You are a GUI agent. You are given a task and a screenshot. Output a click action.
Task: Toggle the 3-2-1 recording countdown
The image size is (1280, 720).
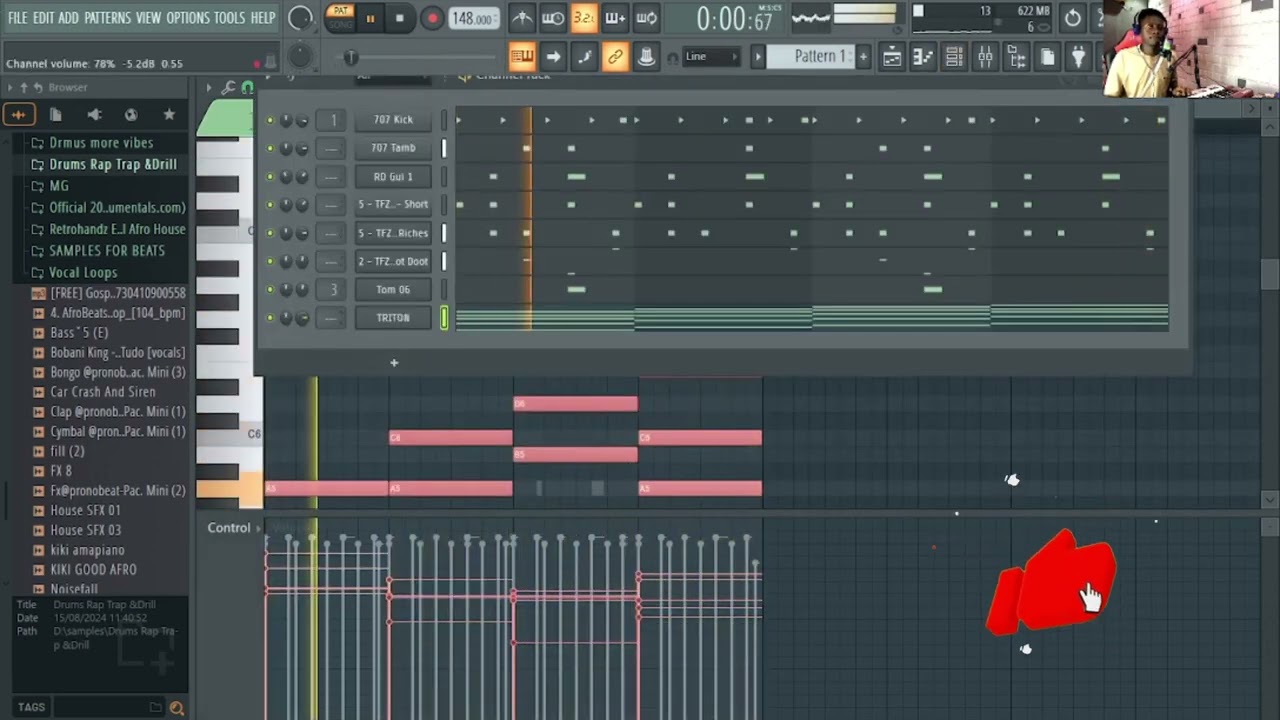(x=584, y=18)
